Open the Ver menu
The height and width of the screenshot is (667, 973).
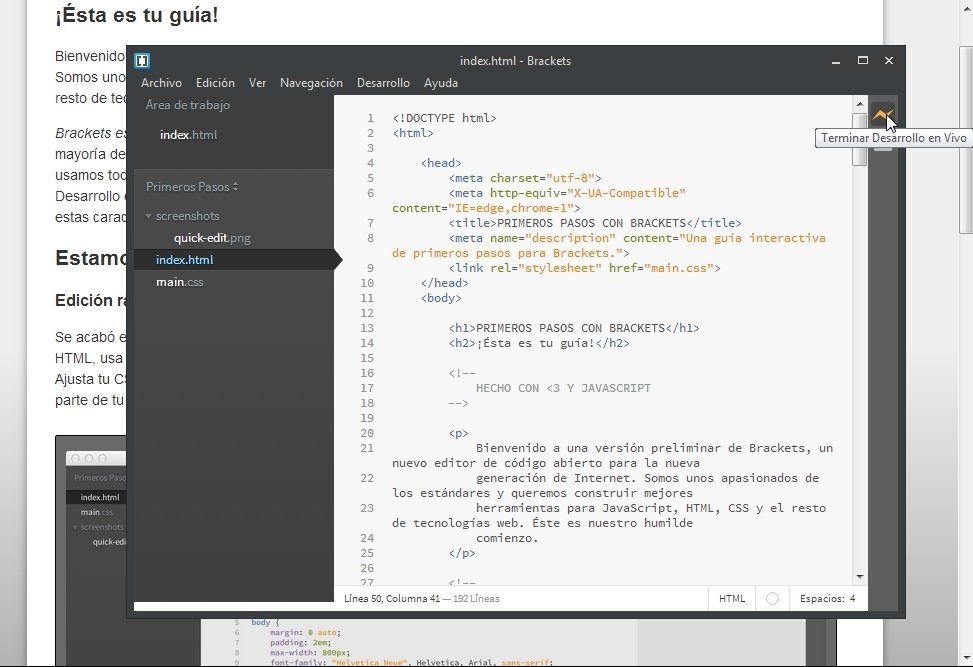pyautogui.click(x=258, y=83)
